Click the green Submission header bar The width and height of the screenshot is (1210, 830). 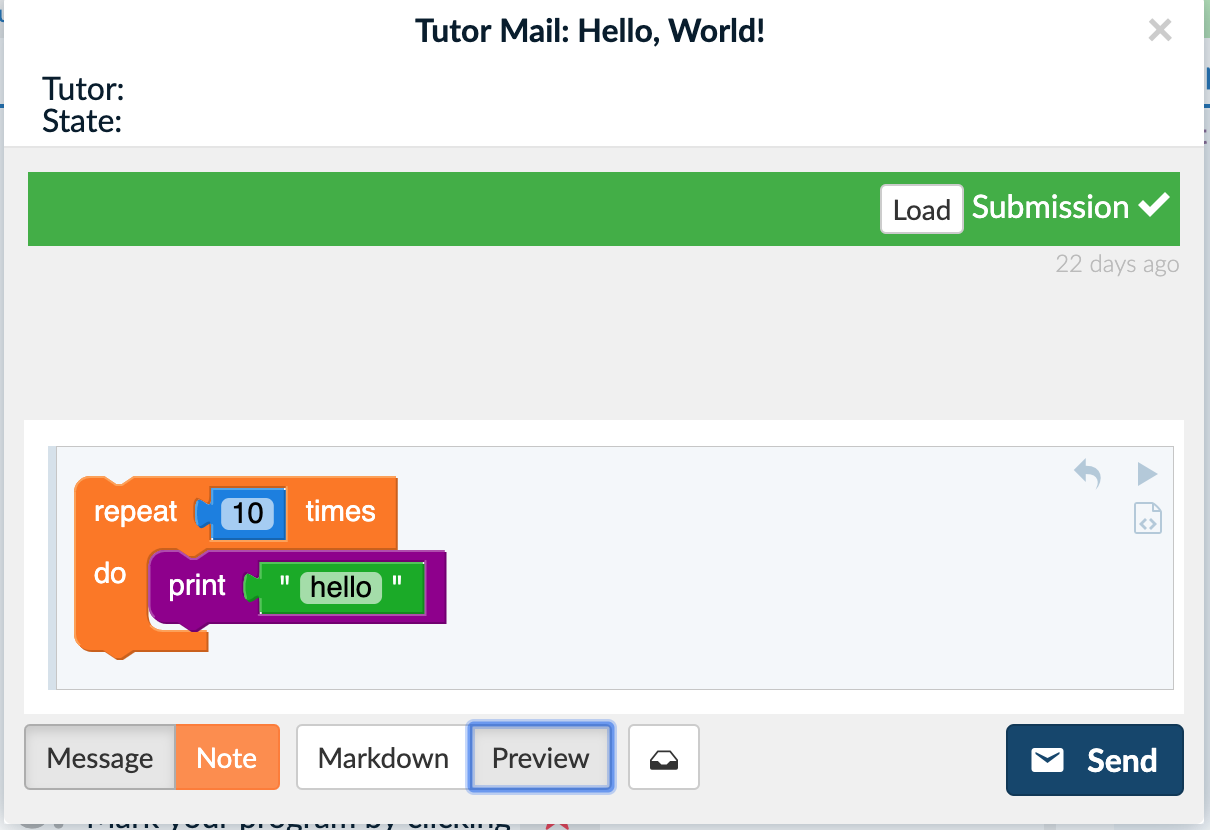pyautogui.click(x=450, y=209)
